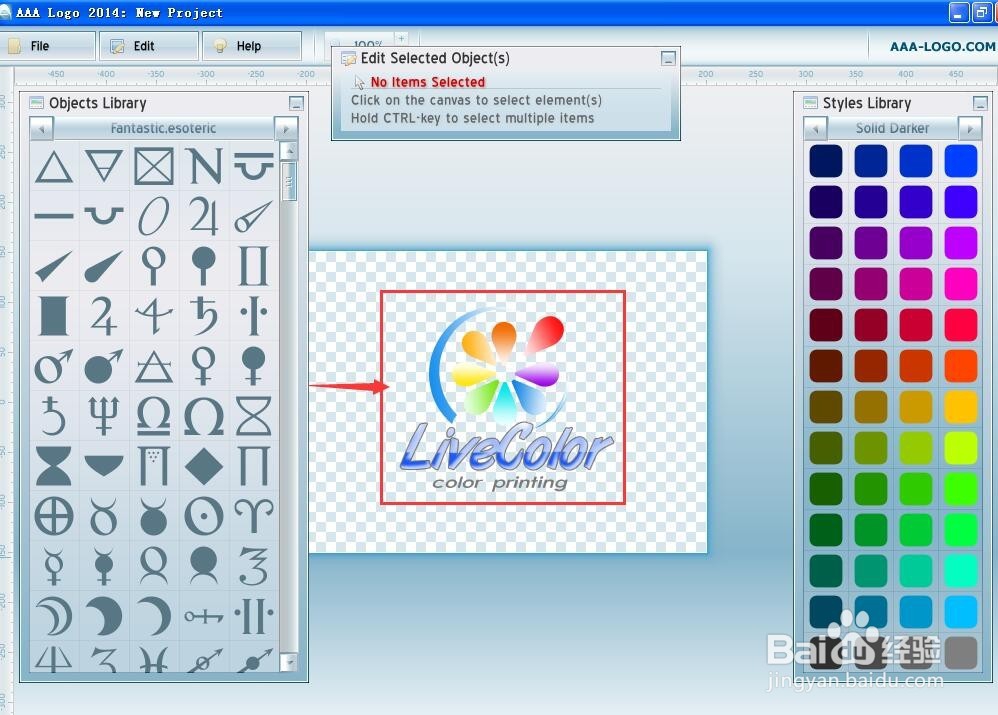Image resolution: width=998 pixels, height=715 pixels.
Task: Open the Fantastic.esoteric category list
Action: click(x=164, y=129)
